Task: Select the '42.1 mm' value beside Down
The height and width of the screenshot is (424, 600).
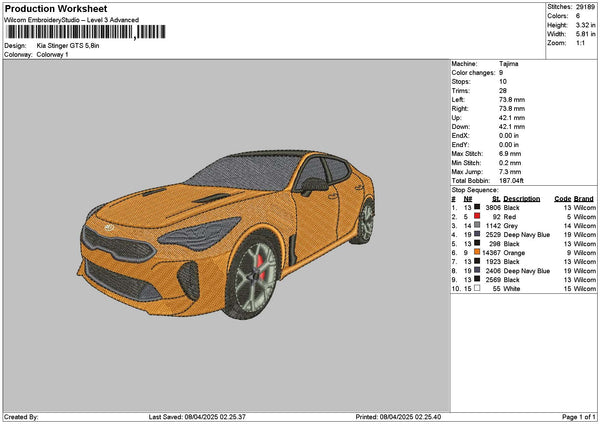Action: (512, 127)
